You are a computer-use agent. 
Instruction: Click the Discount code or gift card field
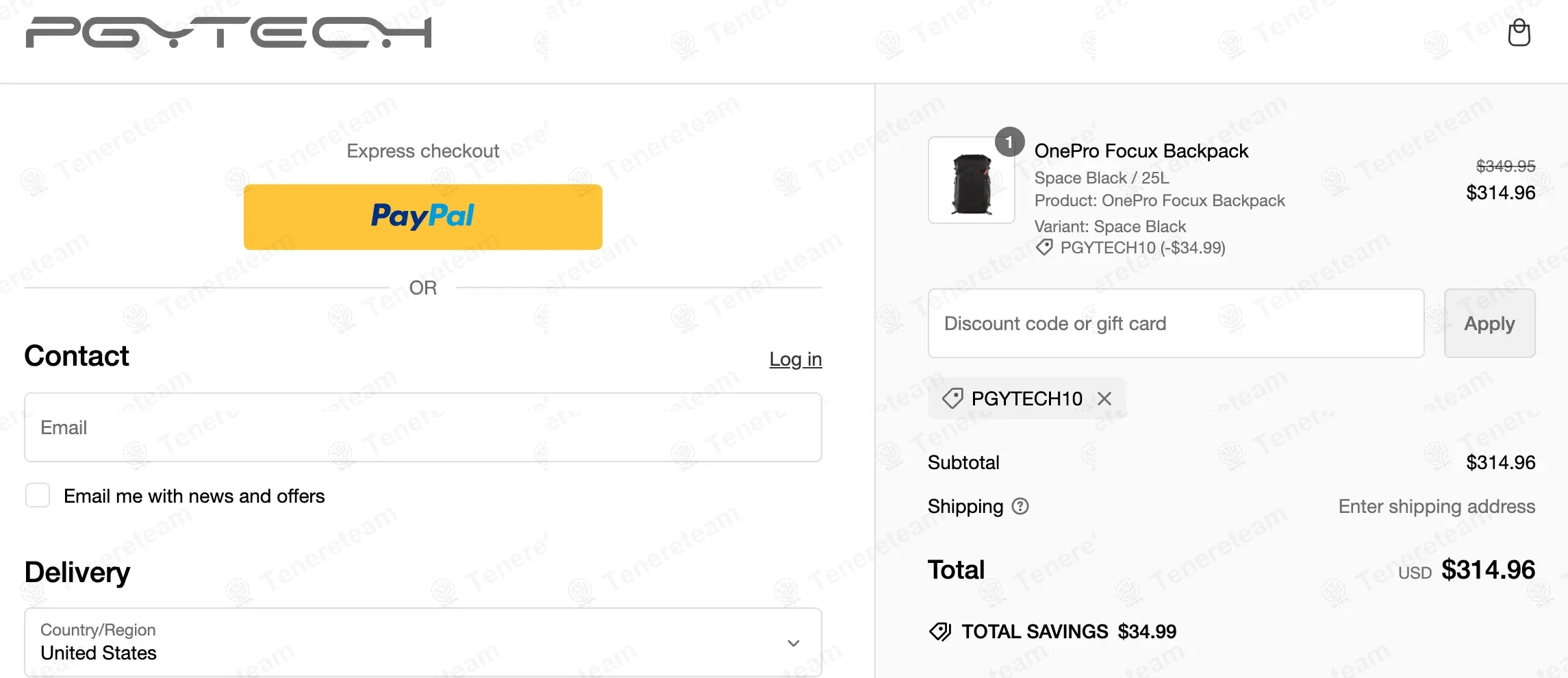pos(1175,323)
